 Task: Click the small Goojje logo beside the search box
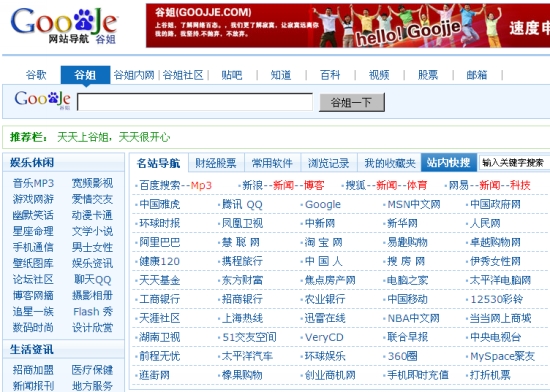pyautogui.click(x=42, y=100)
